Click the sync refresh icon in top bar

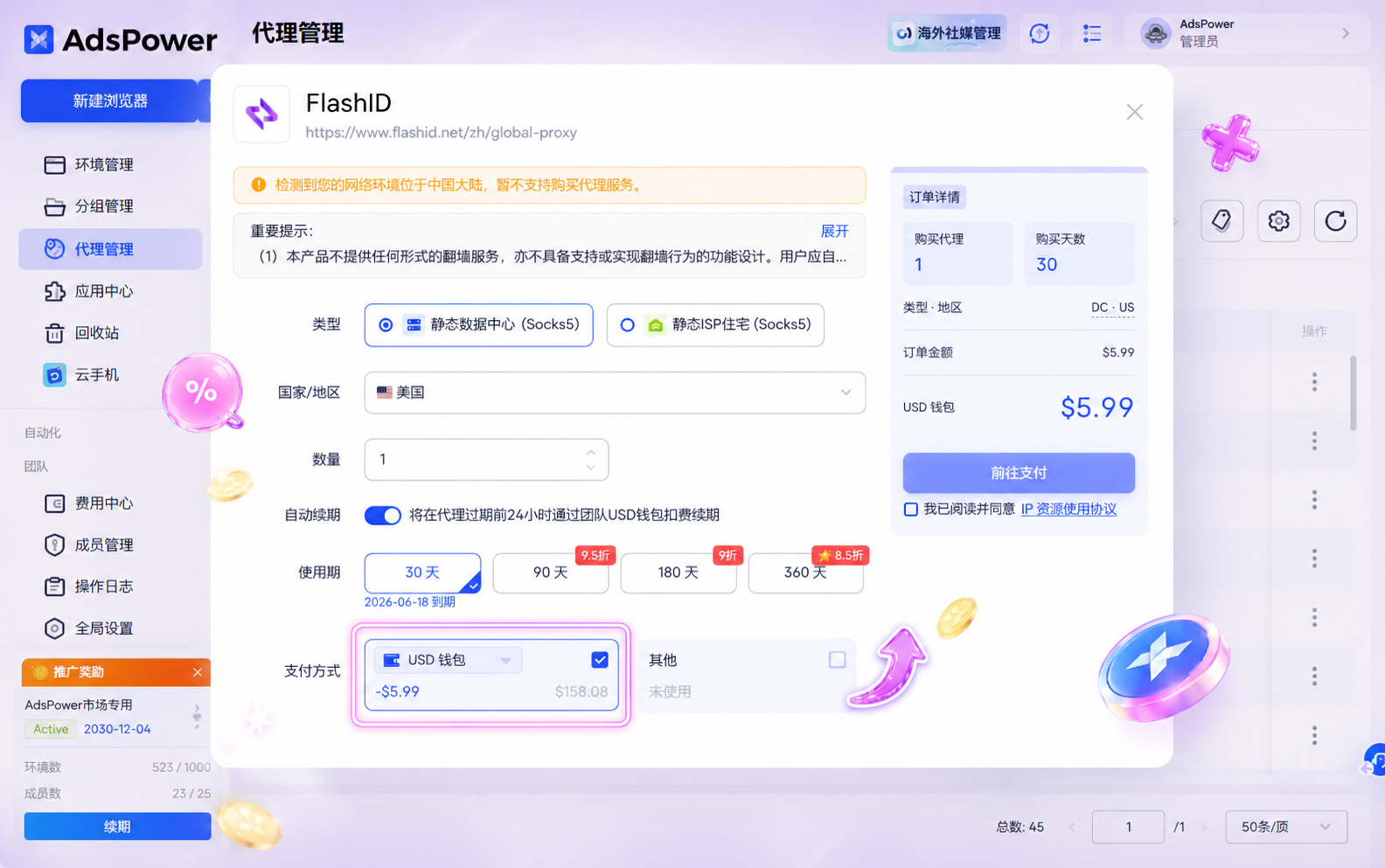[1039, 33]
